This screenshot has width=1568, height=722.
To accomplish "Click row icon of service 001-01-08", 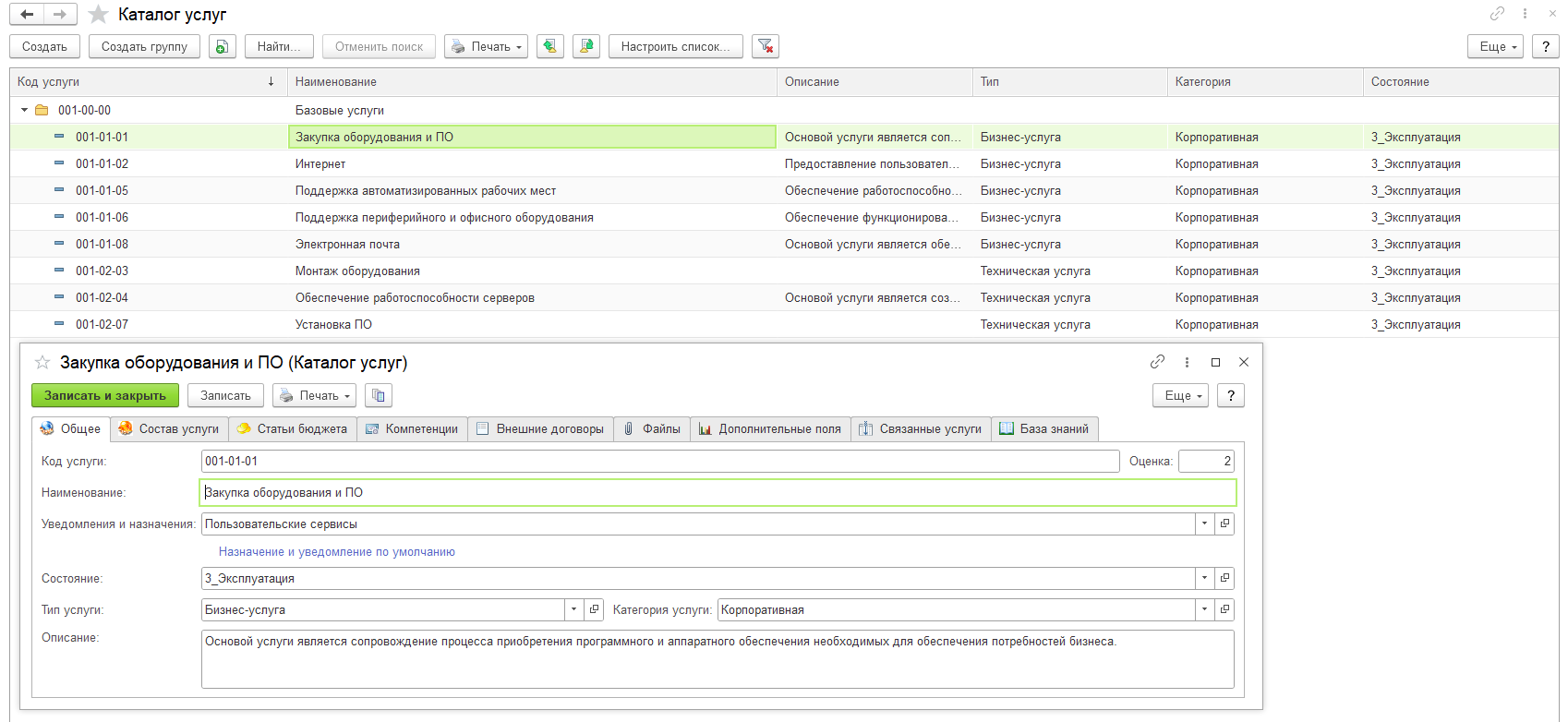I will pyautogui.click(x=59, y=244).
